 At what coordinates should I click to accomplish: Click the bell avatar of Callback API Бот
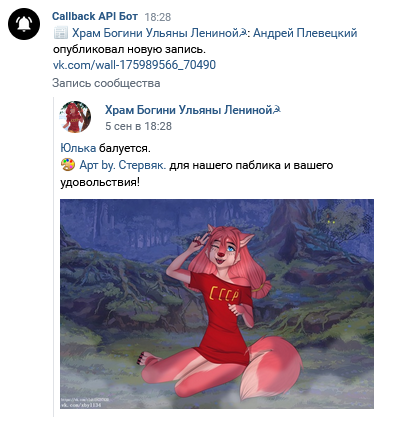pyautogui.click(x=24, y=24)
